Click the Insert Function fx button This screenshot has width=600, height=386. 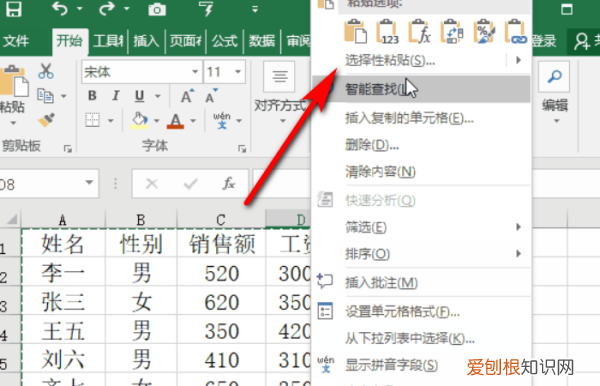[x=228, y=184]
